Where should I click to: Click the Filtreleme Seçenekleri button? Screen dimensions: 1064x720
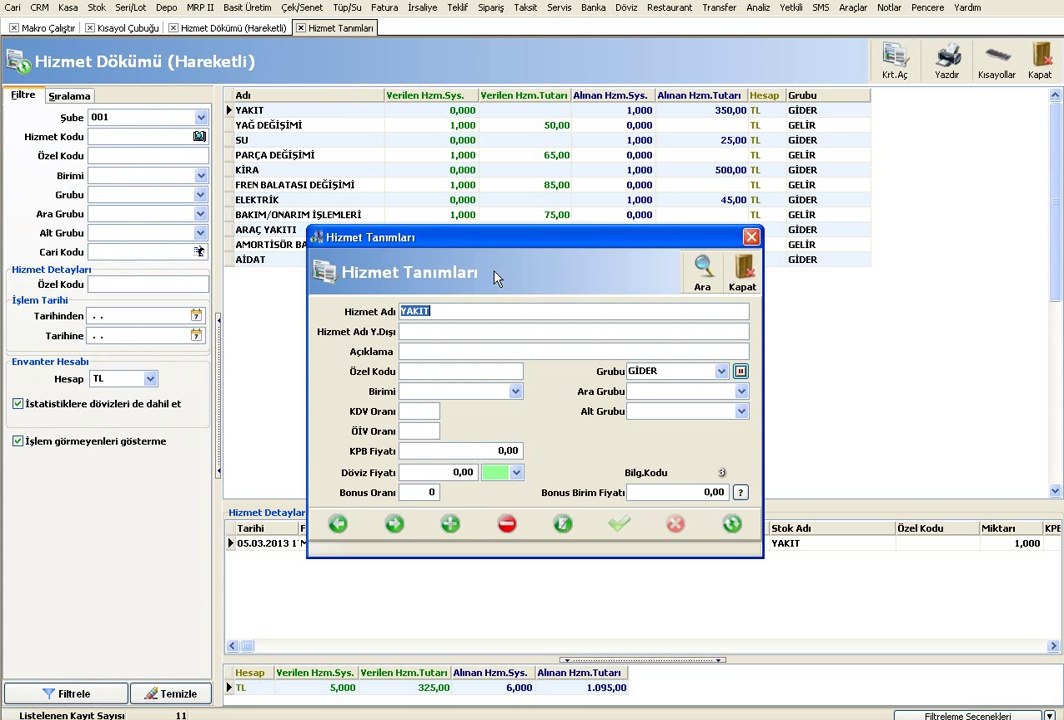[x=968, y=715]
